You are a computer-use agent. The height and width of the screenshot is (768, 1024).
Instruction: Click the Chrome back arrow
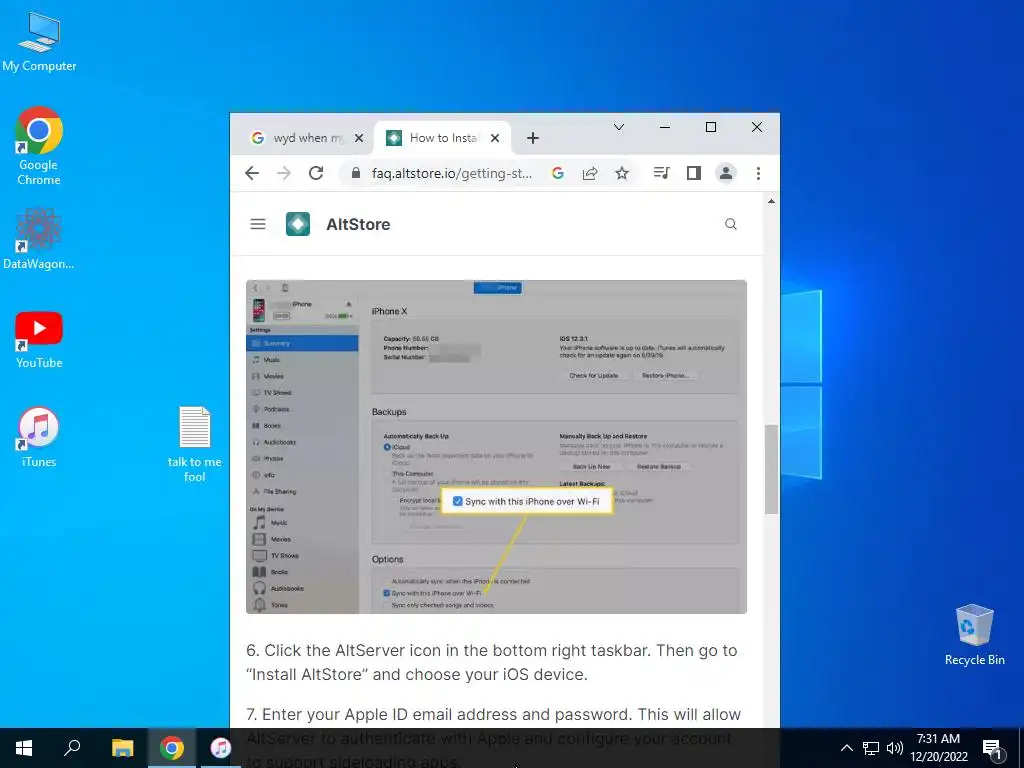[x=252, y=173]
